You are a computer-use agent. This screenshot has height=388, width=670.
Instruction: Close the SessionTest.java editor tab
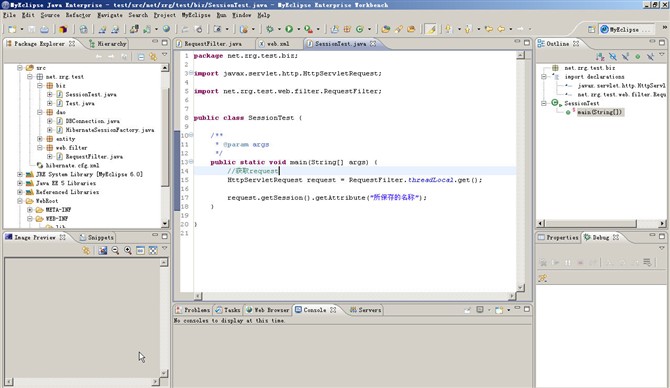[373, 44]
